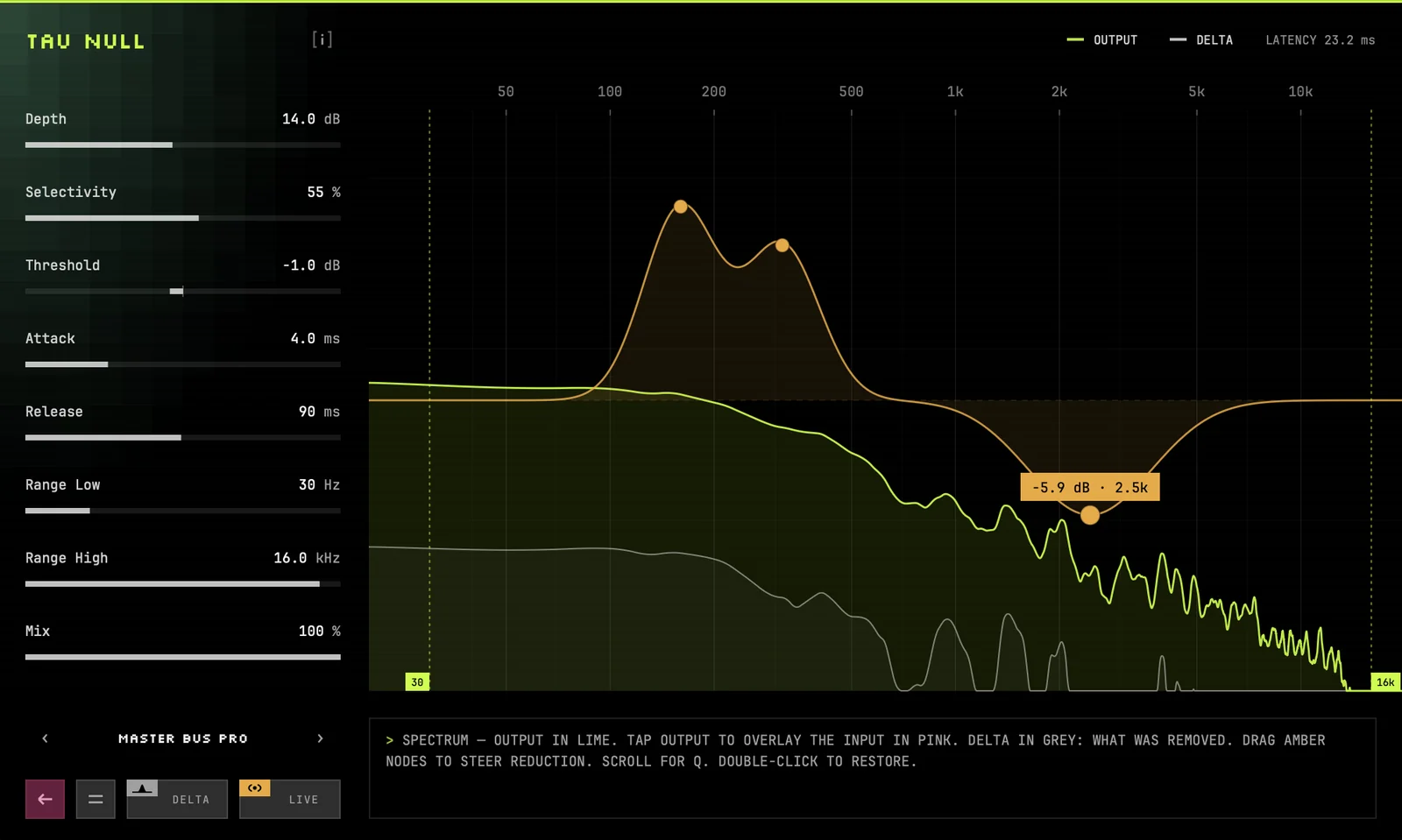
Task: Click the Range Low slider track
Action: click(x=183, y=511)
